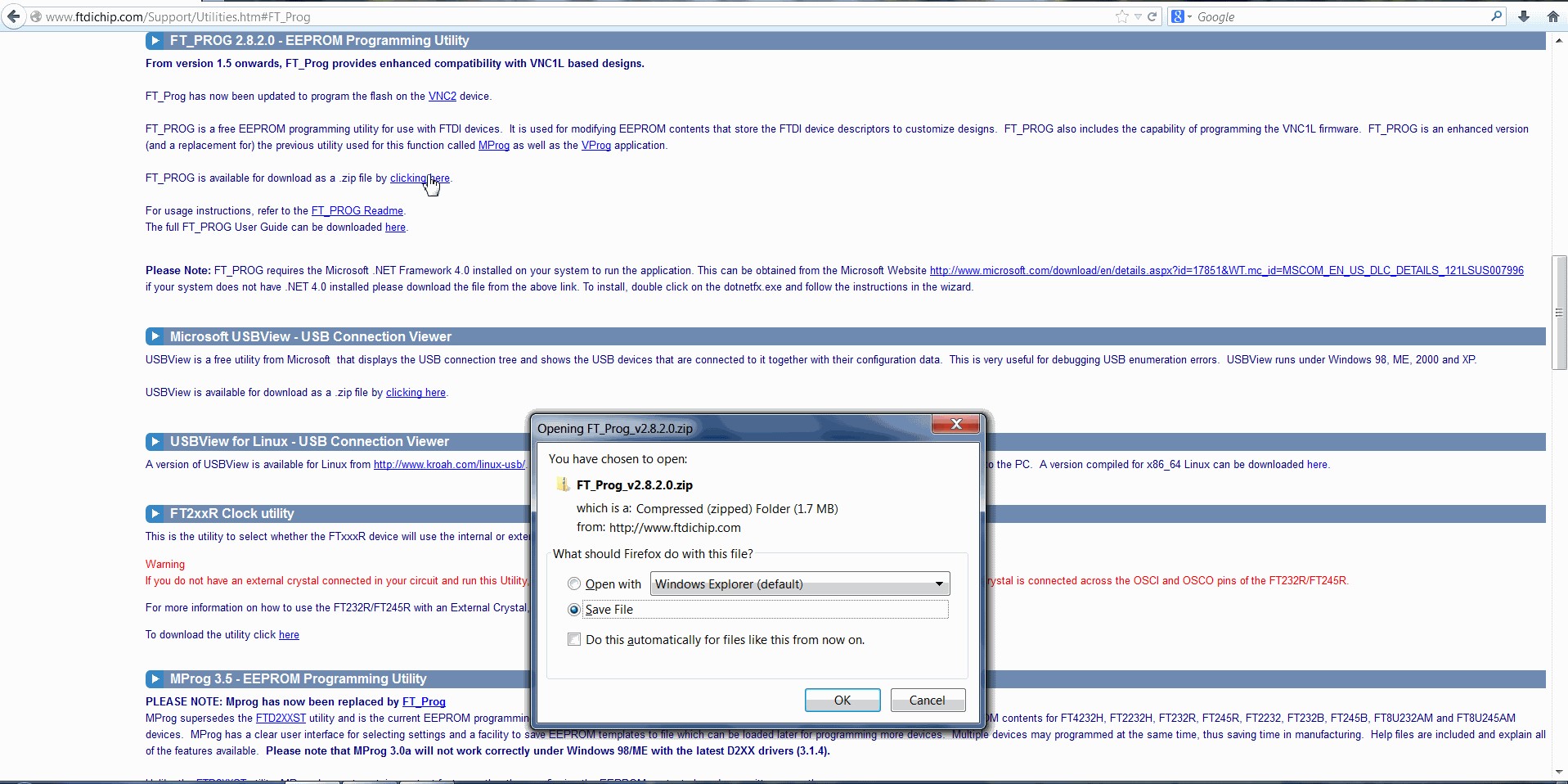Click the arrow icon beside MProg 3.5 heading

155,678
